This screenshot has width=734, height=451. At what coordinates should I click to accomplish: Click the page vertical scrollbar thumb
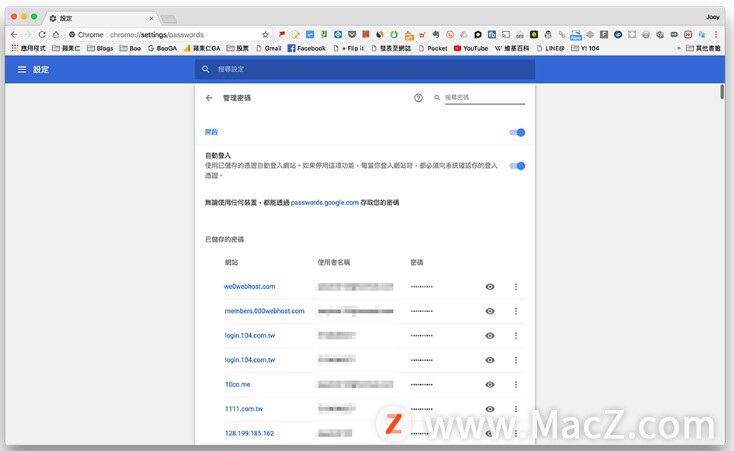pos(722,92)
